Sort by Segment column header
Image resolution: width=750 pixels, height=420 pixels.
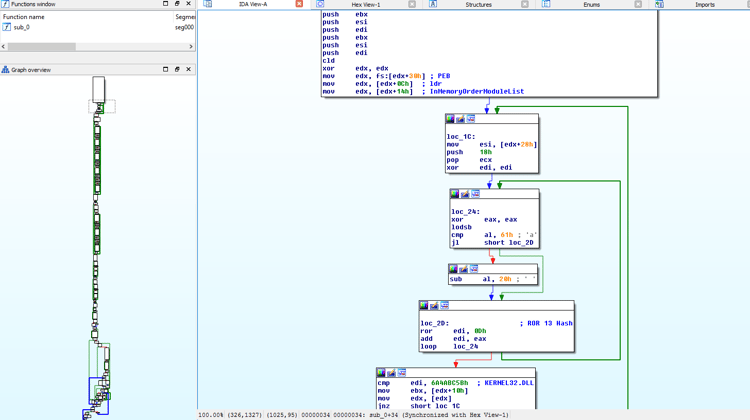click(185, 17)
